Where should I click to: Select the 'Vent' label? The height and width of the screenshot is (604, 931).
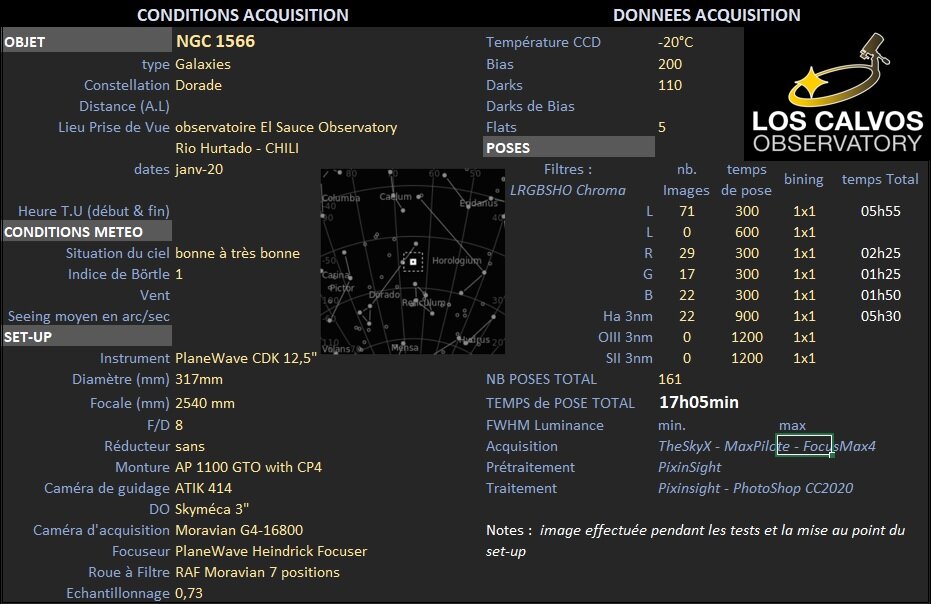(x=155, y=295)
